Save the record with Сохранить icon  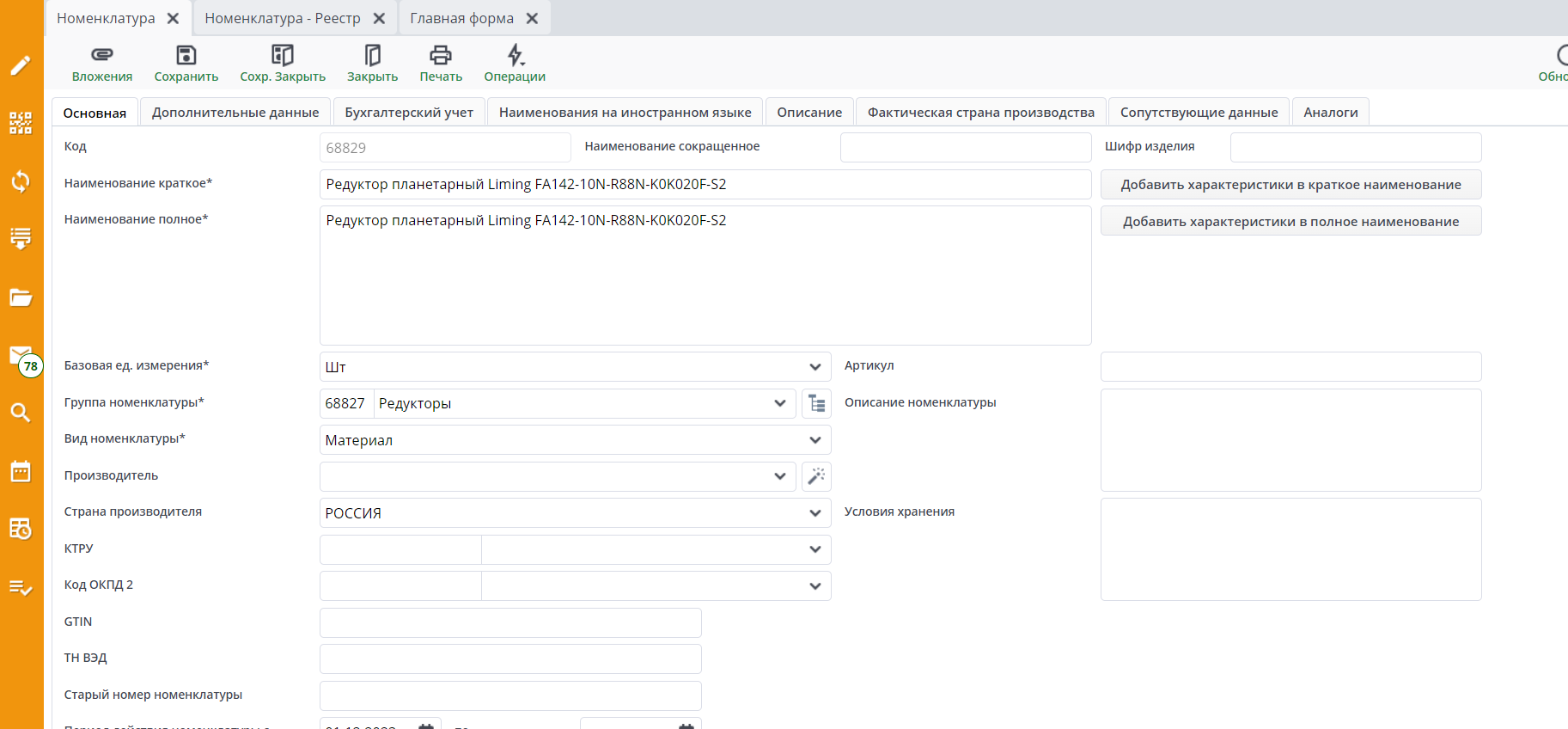click(186, 56)
